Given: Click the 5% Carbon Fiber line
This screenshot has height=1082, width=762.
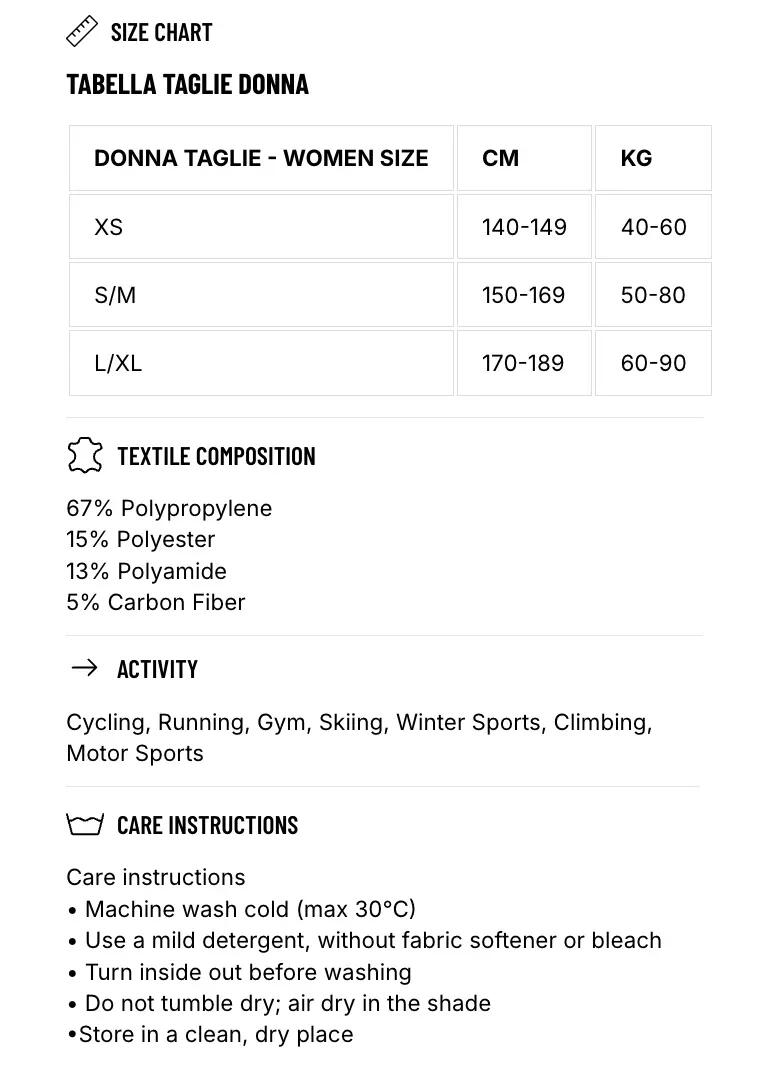Looking at the screenshot, I should [x=156, y=602].
